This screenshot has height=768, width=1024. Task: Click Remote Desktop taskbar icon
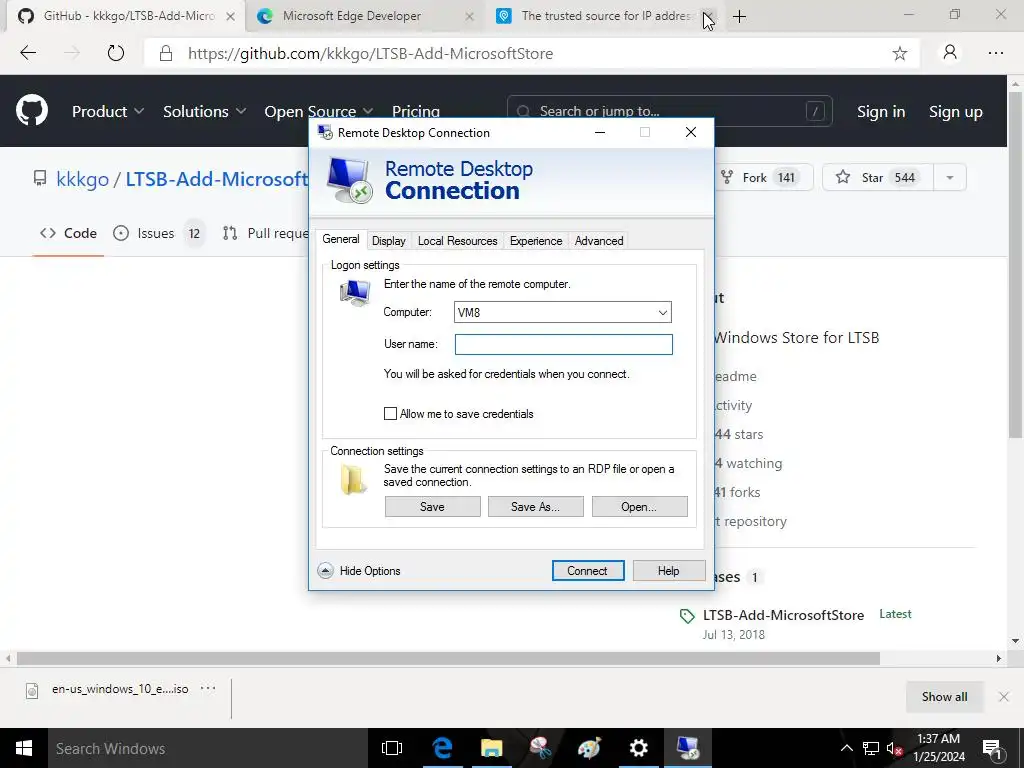[688, 748]
